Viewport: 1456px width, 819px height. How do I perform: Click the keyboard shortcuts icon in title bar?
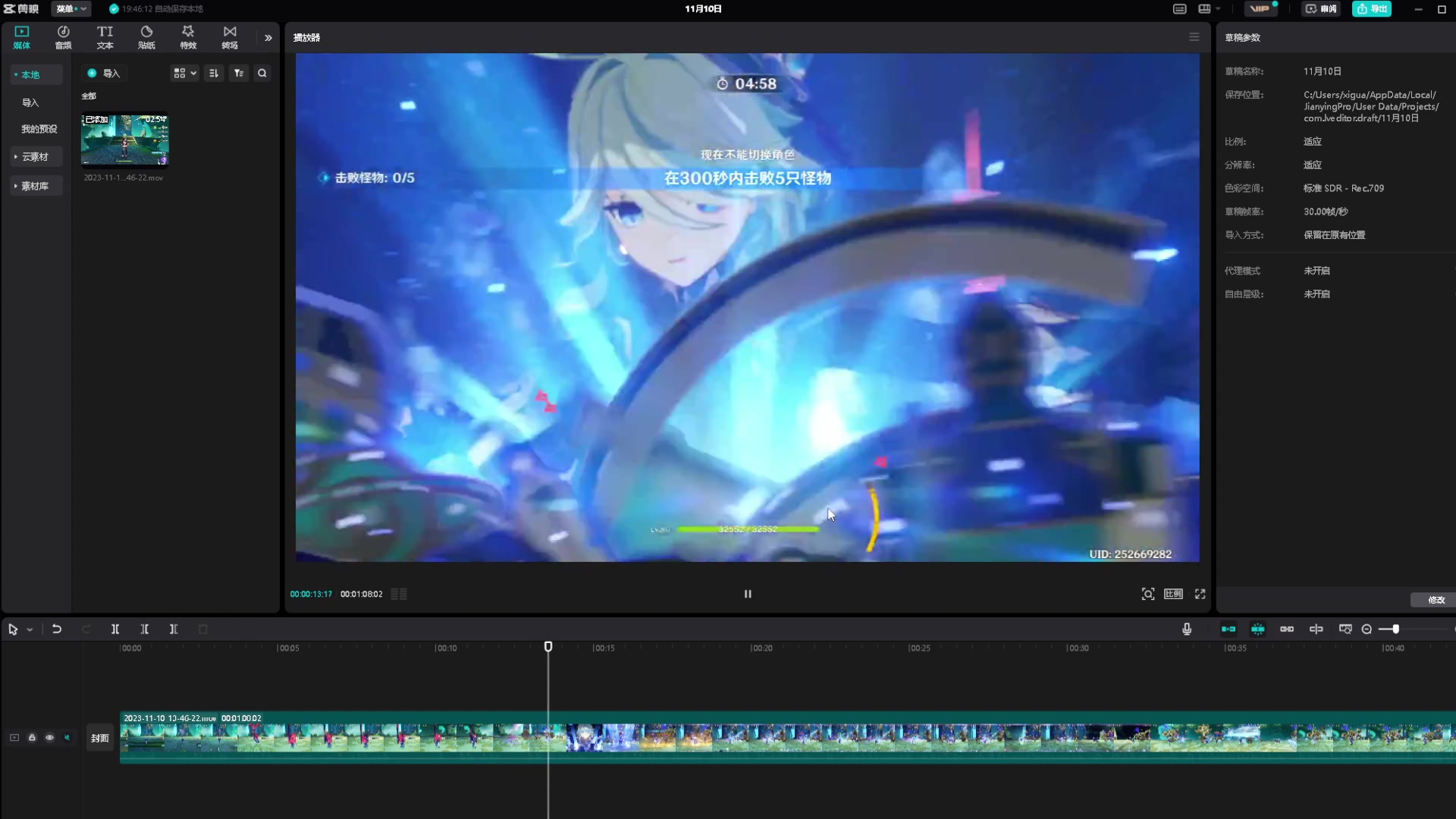click(x=1180, y=9)
